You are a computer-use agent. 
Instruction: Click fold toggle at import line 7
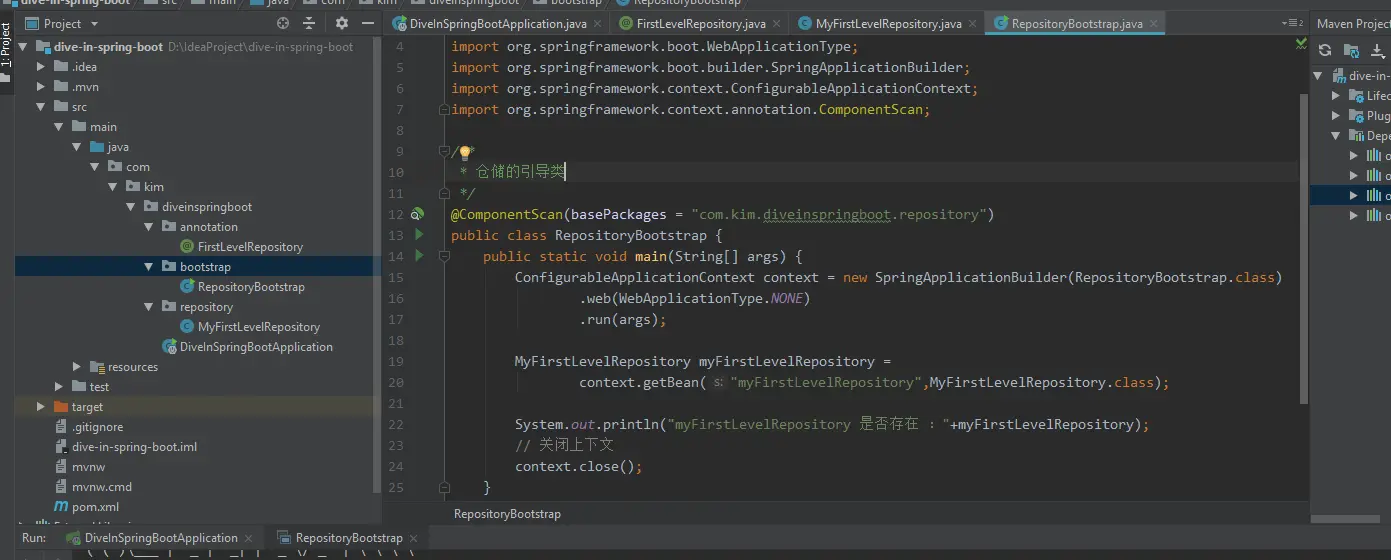445,109
